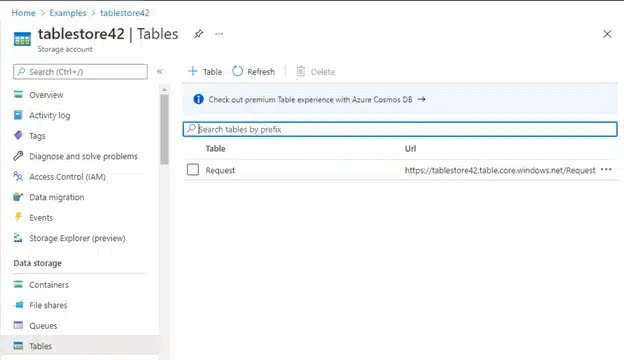
Task: Click the Activity log icon
Action: (18, 115)
